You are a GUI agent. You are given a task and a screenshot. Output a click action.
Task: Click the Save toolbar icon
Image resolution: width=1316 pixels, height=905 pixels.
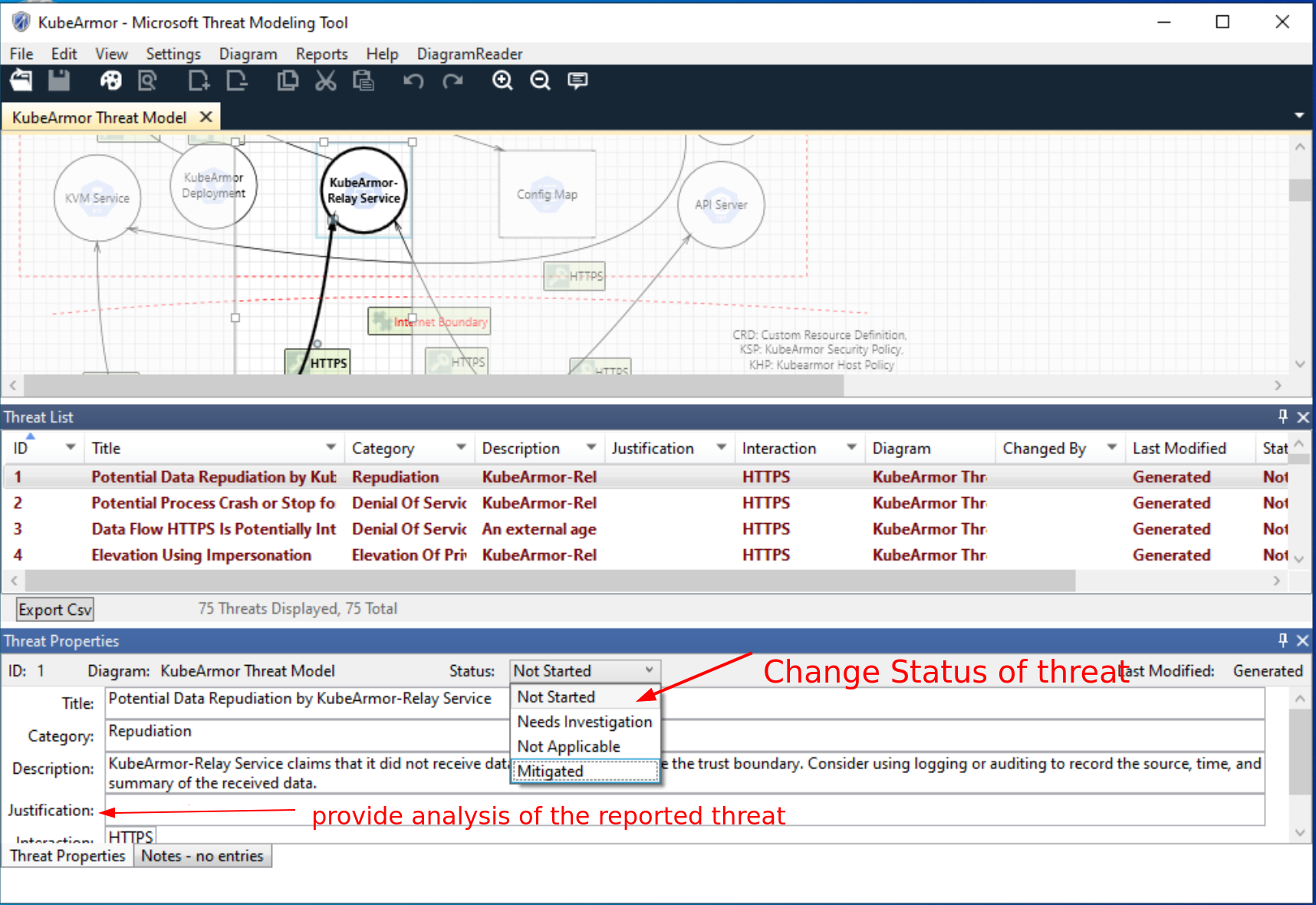(x=59, y=81)
